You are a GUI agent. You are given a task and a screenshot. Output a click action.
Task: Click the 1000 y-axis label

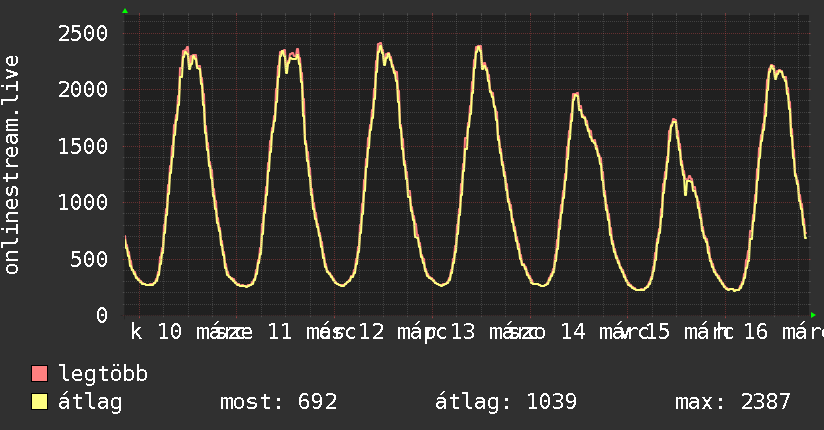(83, 202)
